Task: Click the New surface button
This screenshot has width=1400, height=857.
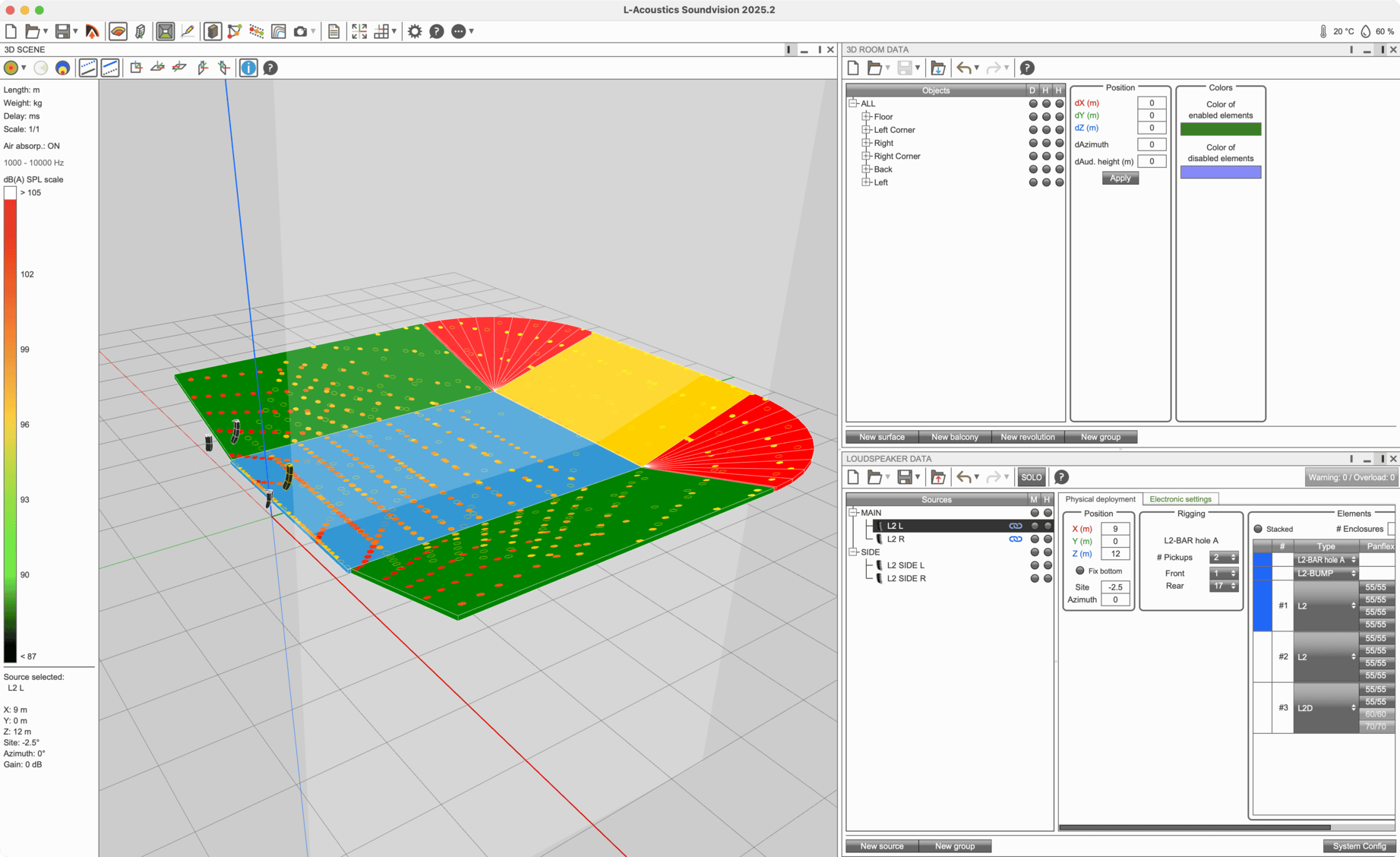Action: point(880,437)
